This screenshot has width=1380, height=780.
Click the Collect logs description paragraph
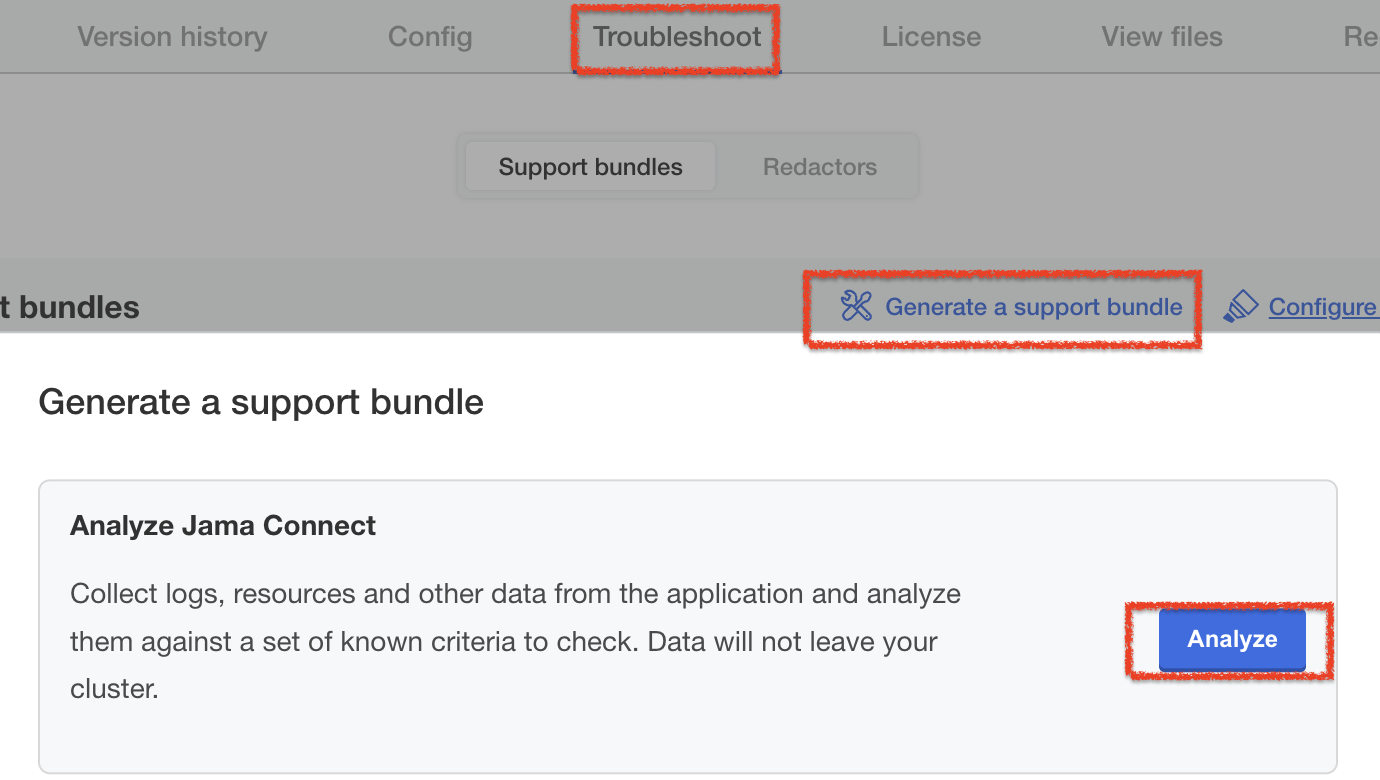pyautogui.click(x=515, y=641)
